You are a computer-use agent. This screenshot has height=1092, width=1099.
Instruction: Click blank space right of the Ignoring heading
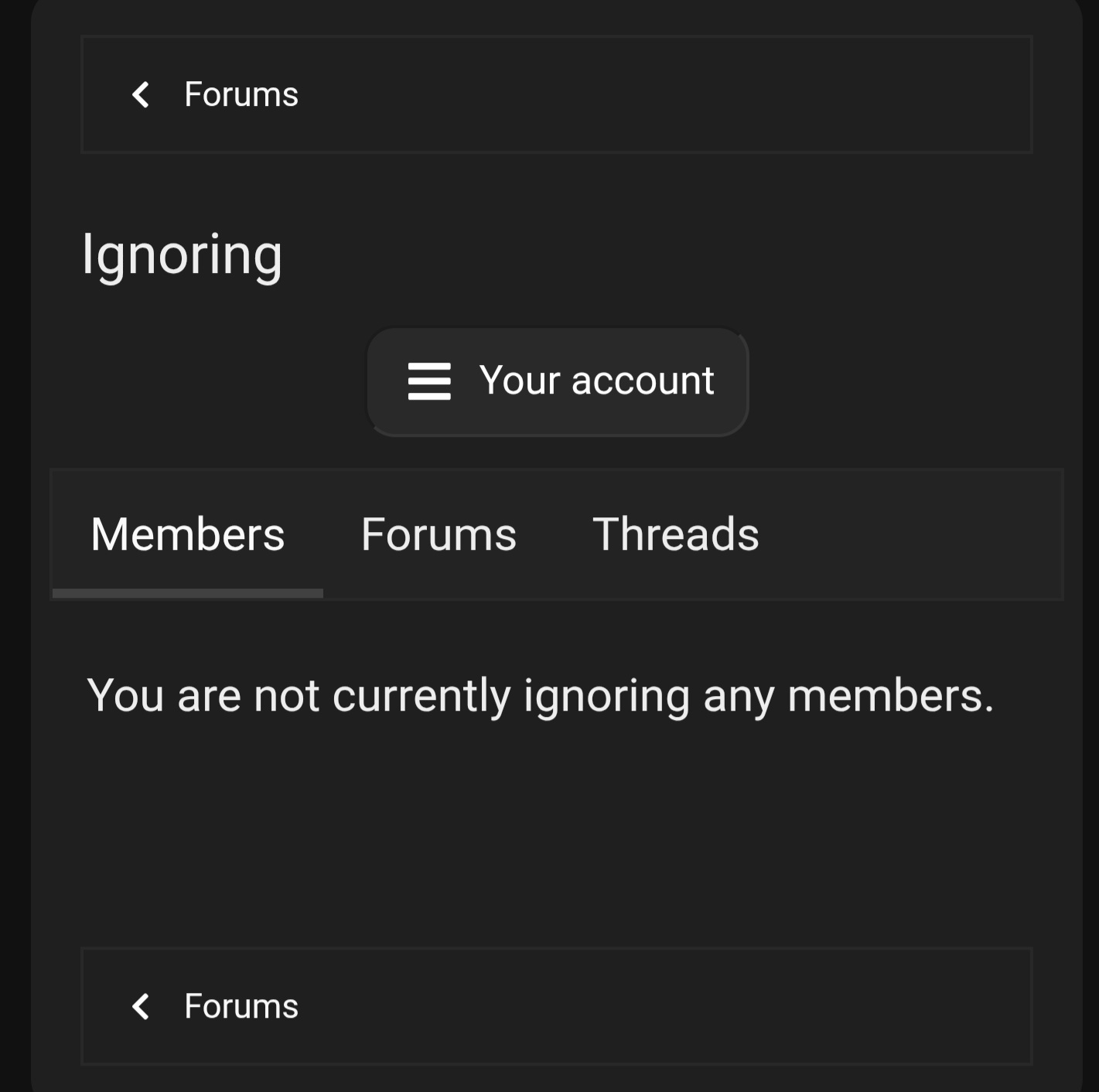(x=657, y=255)
